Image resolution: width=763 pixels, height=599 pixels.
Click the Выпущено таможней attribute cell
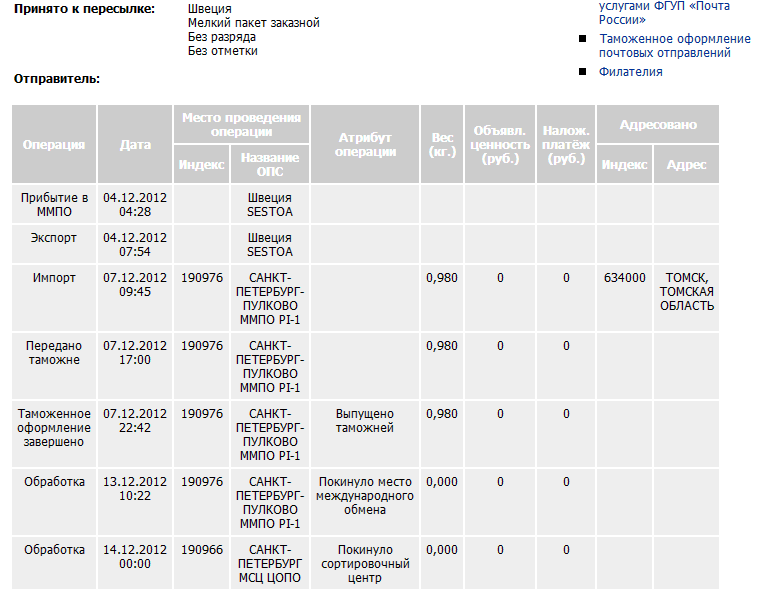click(365, 421)
